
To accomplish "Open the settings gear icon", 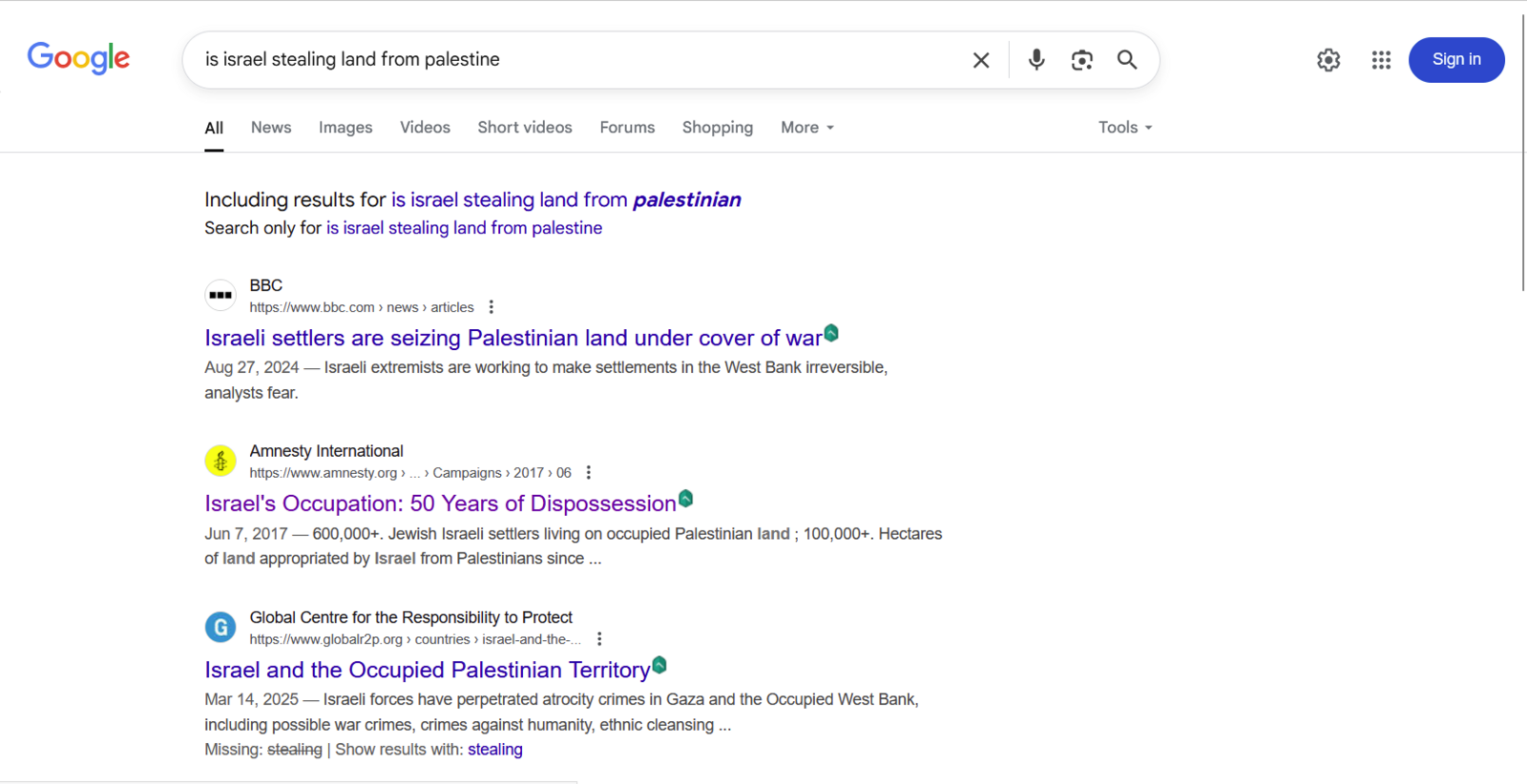I will 1328,60.
